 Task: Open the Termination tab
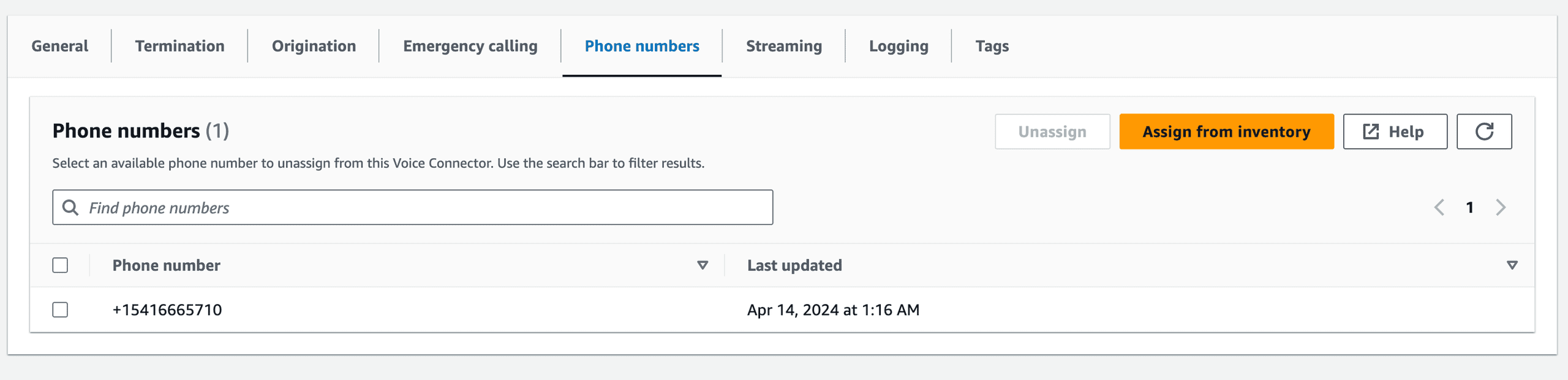coord(179,46)
